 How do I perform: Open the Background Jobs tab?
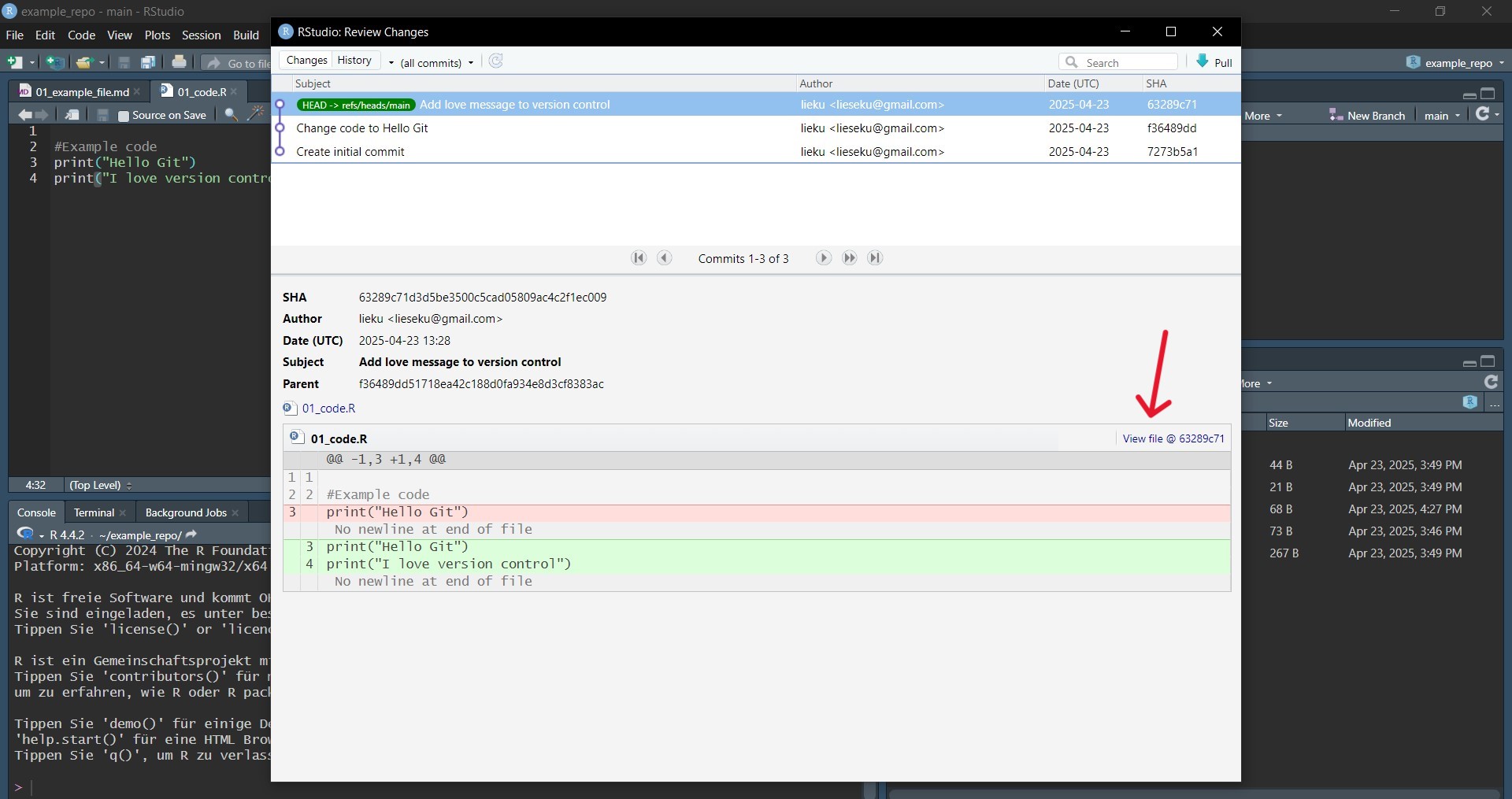[x=186, y=512]
